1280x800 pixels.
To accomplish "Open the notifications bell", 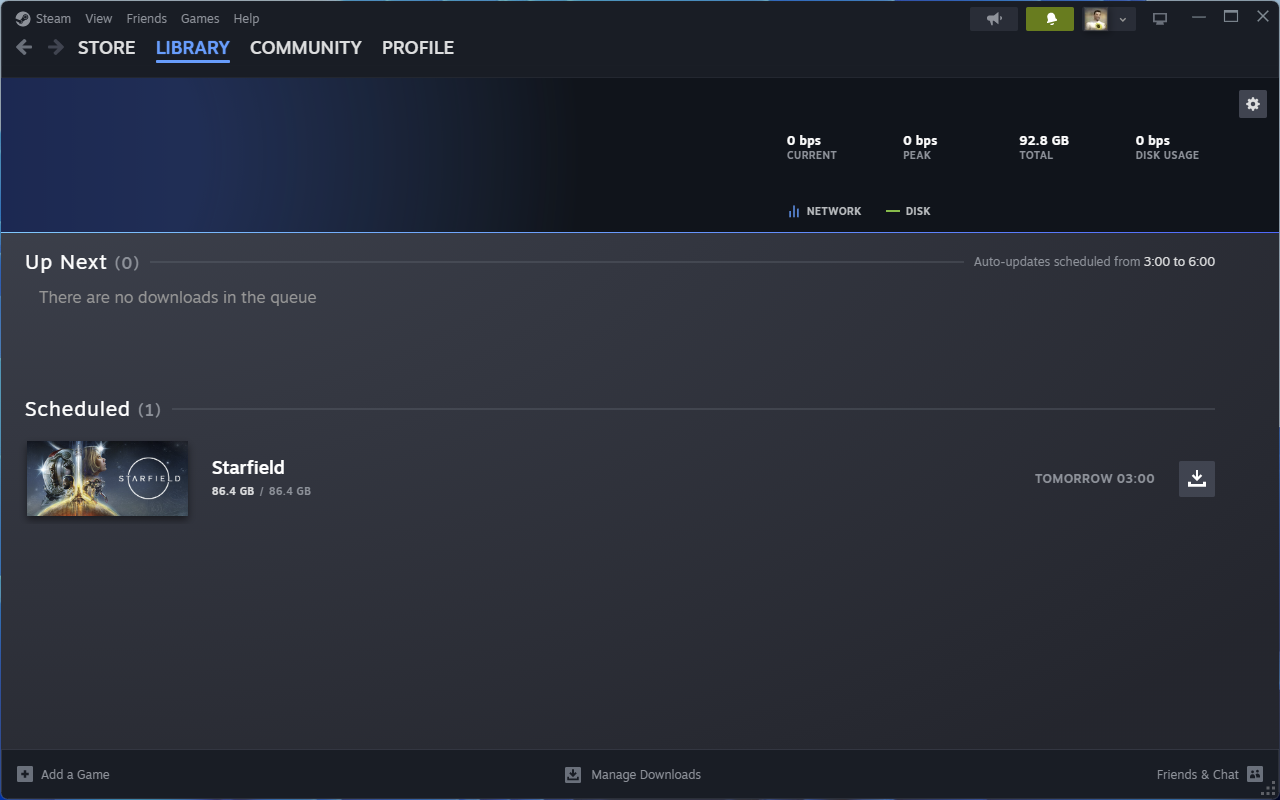I will (x=1050, y=19).
